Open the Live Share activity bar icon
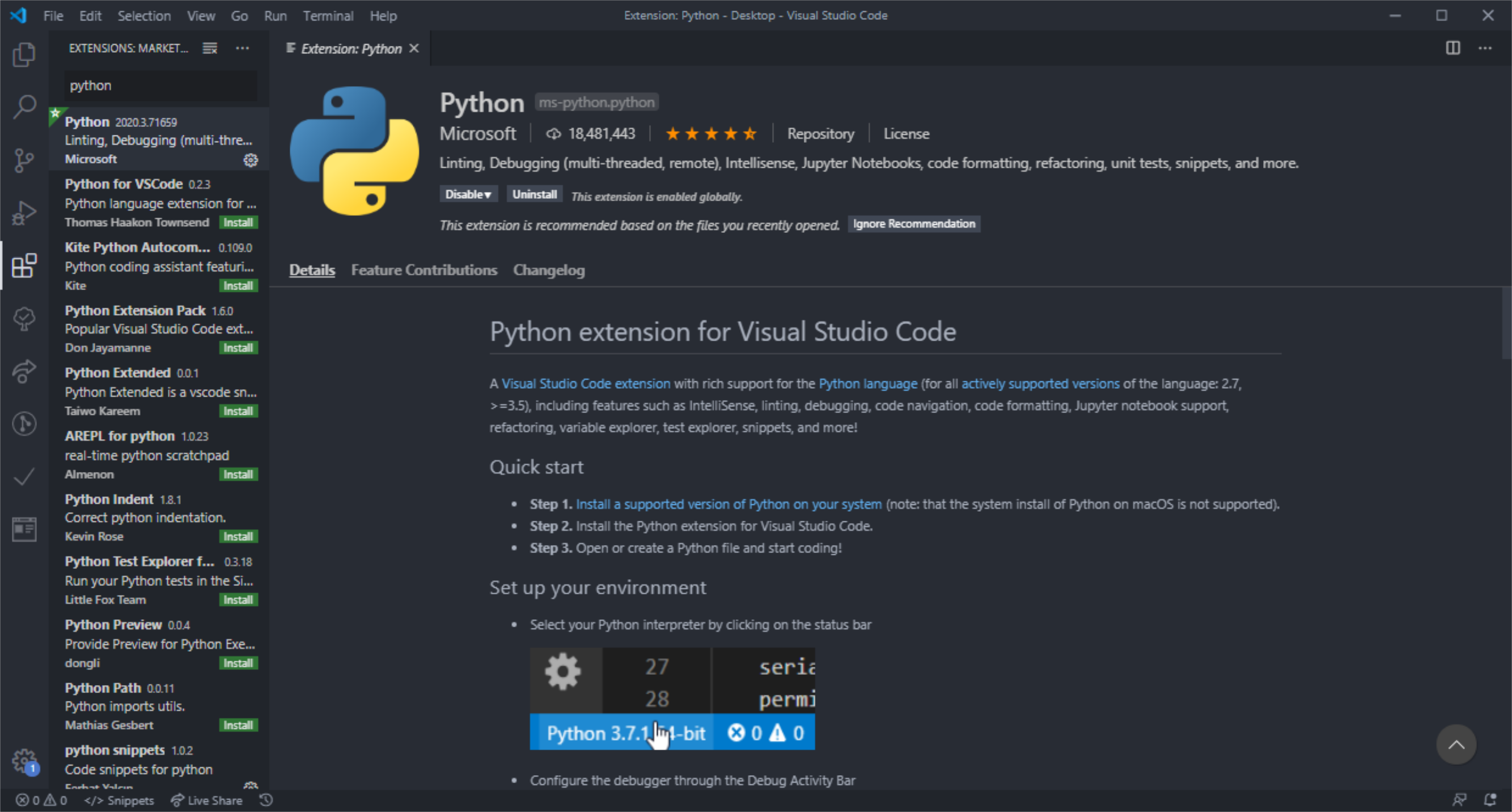1512x812 pixels. tap(24, 371)
